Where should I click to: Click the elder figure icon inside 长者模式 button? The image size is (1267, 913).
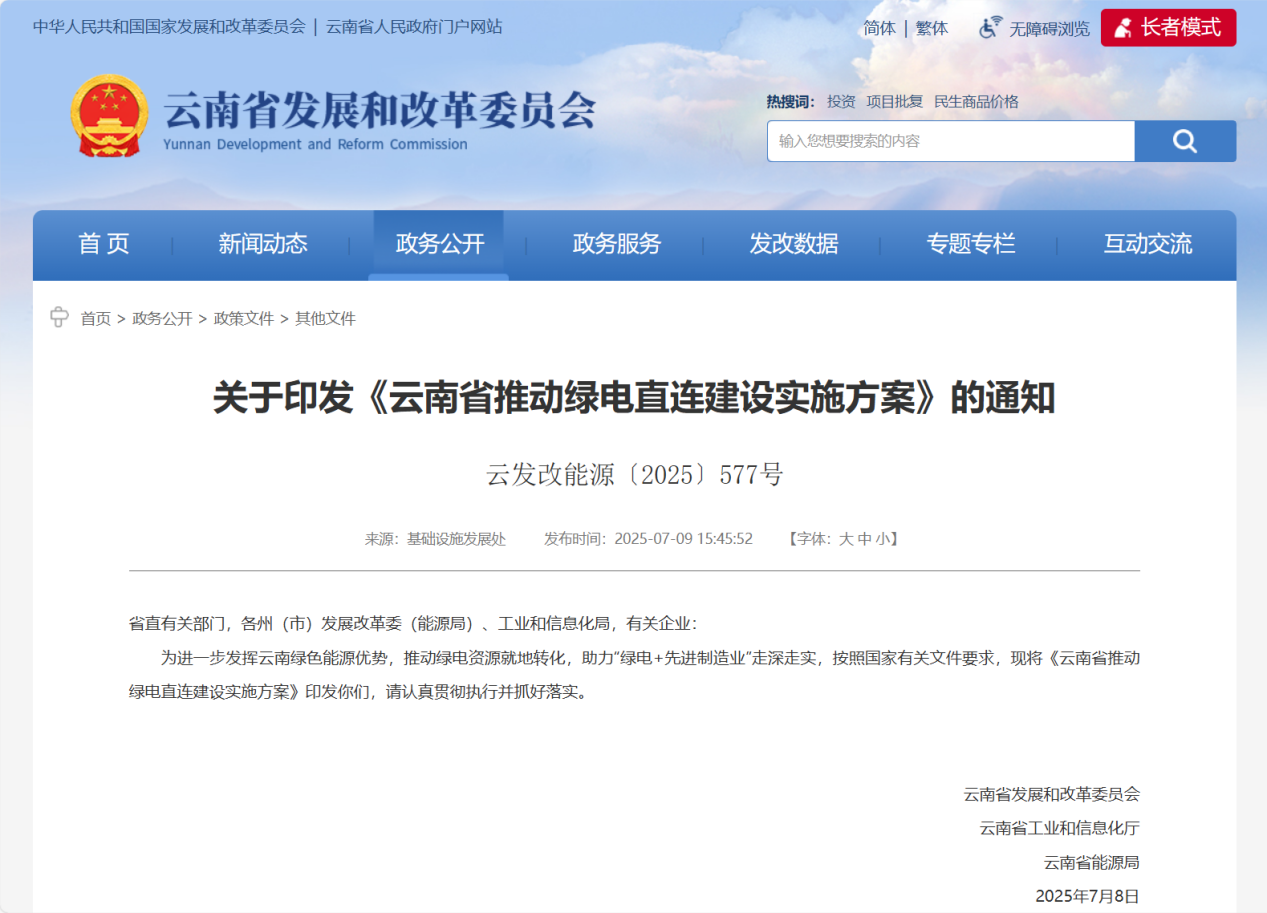(1124, 27)
